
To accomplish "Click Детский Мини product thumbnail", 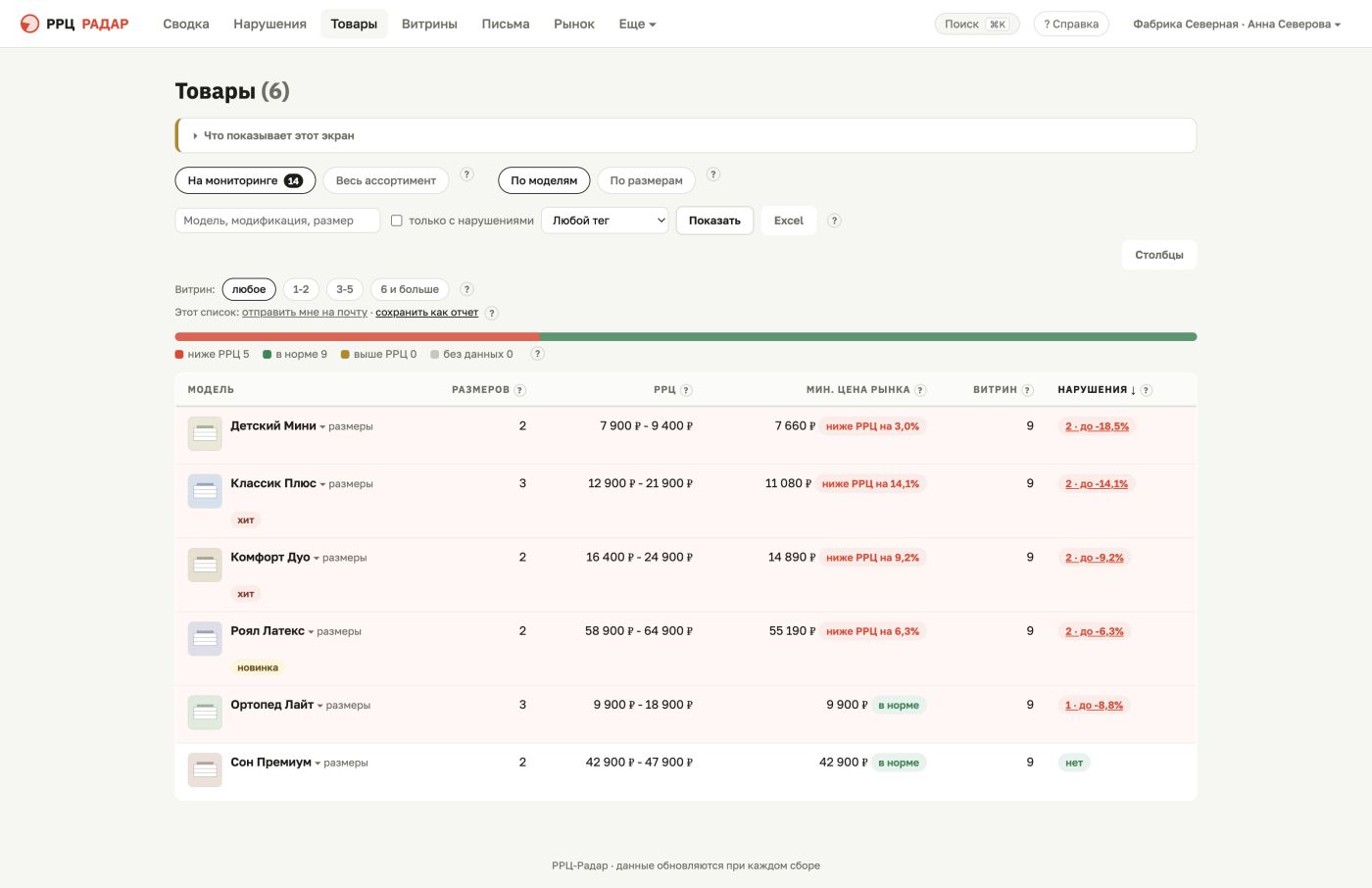I will pos(205,433).
